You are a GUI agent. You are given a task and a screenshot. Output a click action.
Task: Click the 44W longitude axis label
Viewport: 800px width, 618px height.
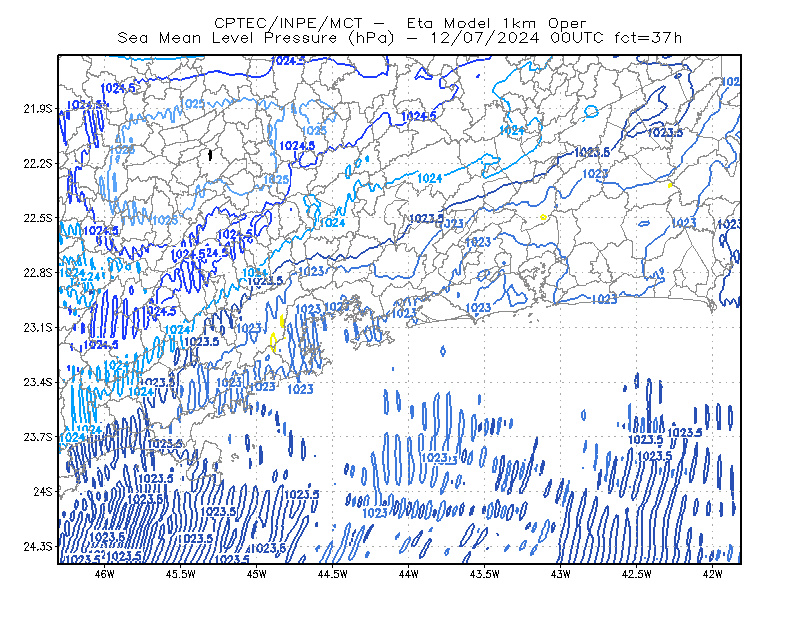[x=409, y=574]
